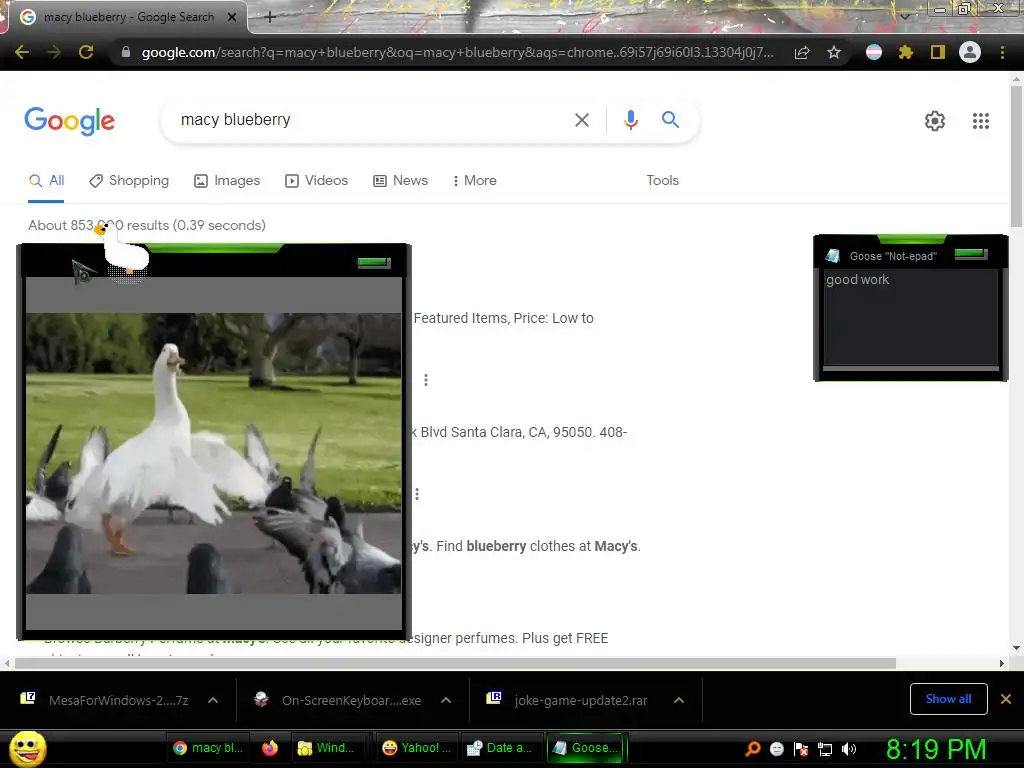Image resolution: width=1024 pixels, height=768 pixels.
Task: Click the browser back arrow
Action: (22, 52)
